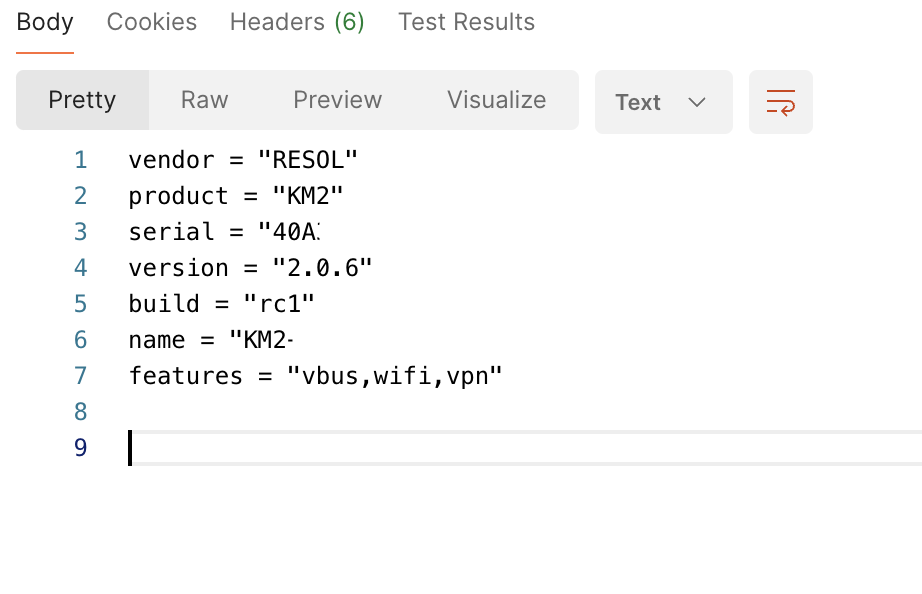Select the Pretty view button
This screenshot has width=922, height=594.
coord(82,100)
